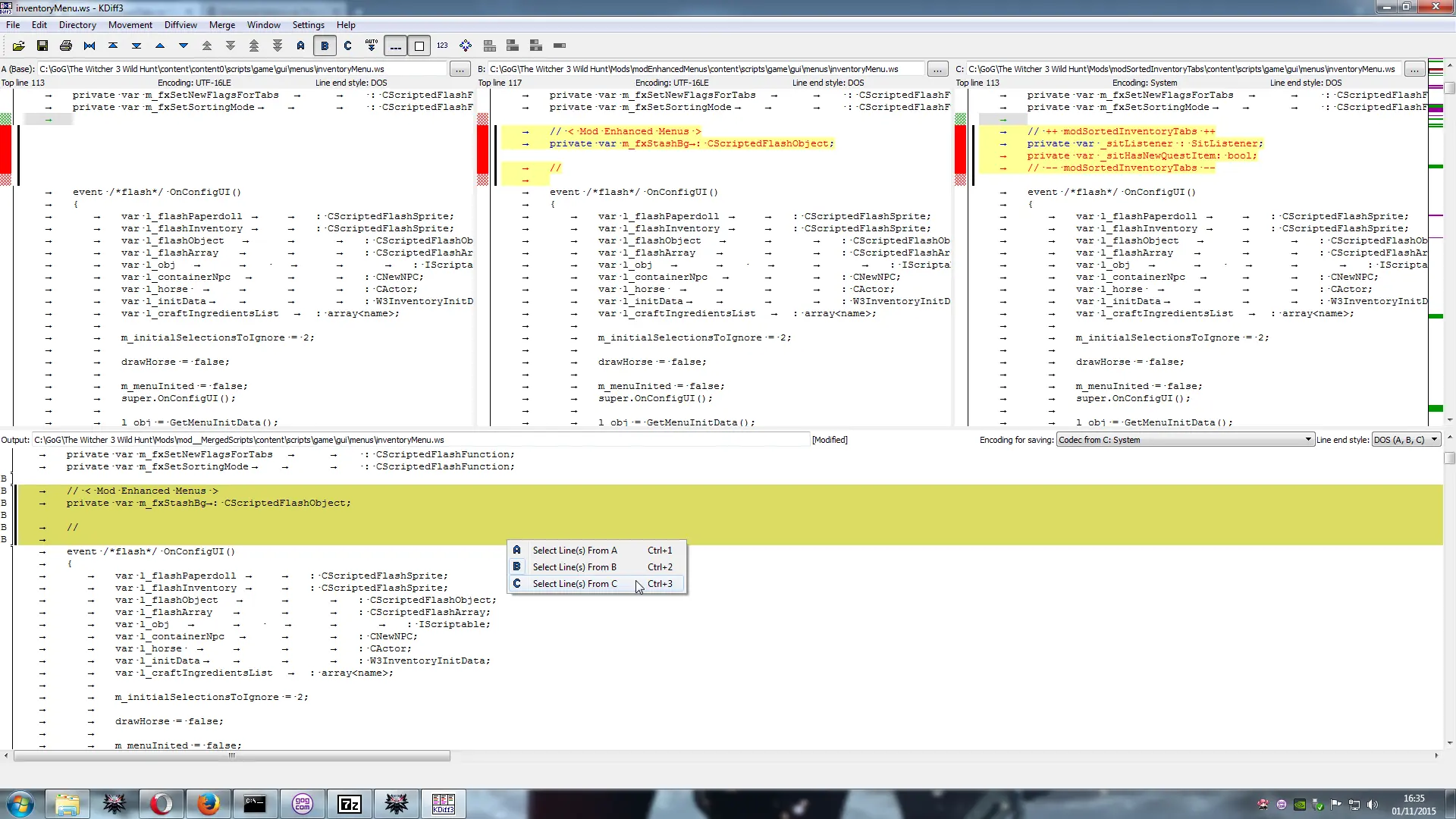
Task: Browse for file C with ellipsis button
Action: click(x=1414, y=69)
